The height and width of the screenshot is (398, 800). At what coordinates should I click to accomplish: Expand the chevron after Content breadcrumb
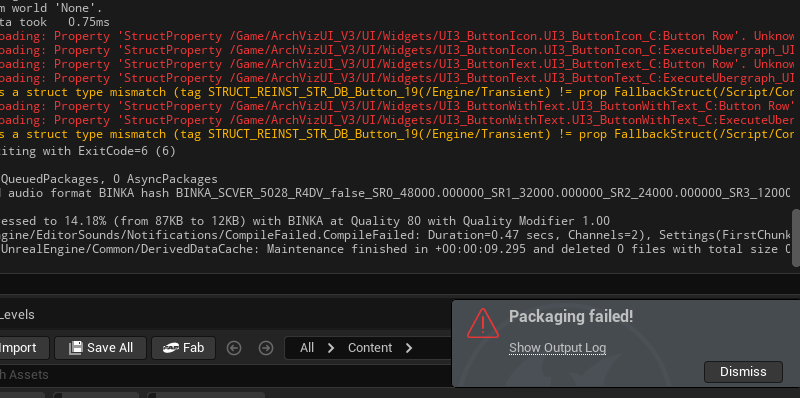(x=409, y=348)
